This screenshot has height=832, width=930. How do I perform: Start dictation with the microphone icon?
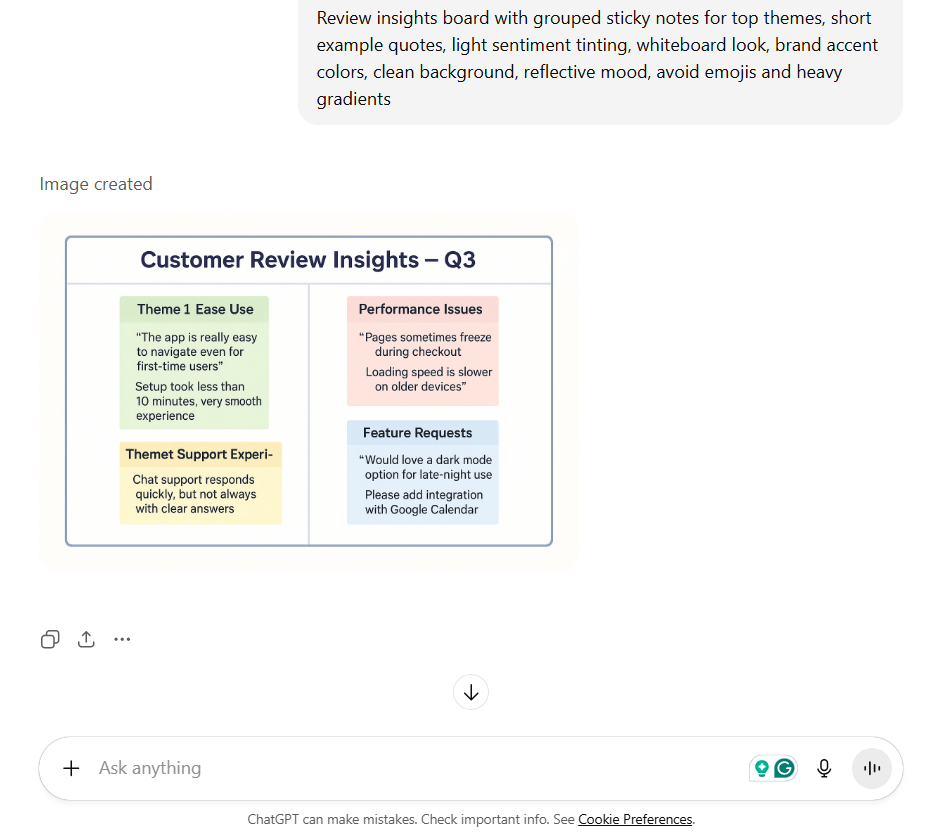824,768
